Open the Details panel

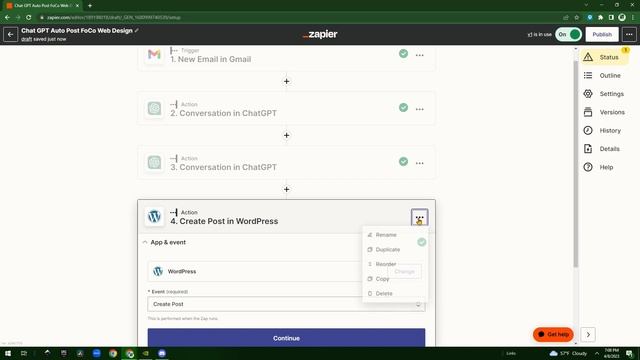click(604, 149)
